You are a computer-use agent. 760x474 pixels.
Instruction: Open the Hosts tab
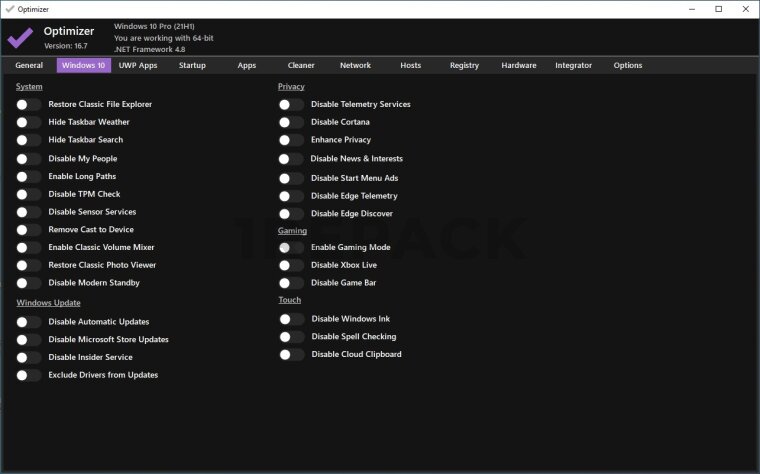pyautogui.click(x=410, y=66)
